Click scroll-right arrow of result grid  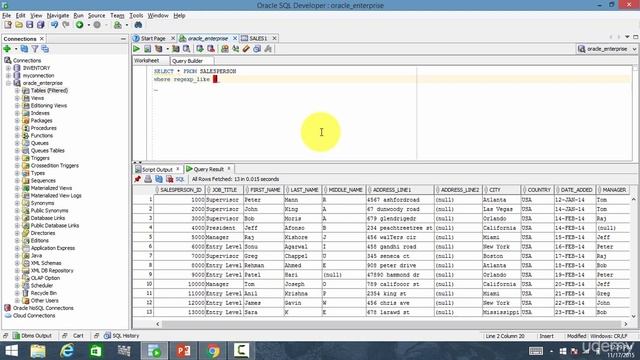(625, 324)
